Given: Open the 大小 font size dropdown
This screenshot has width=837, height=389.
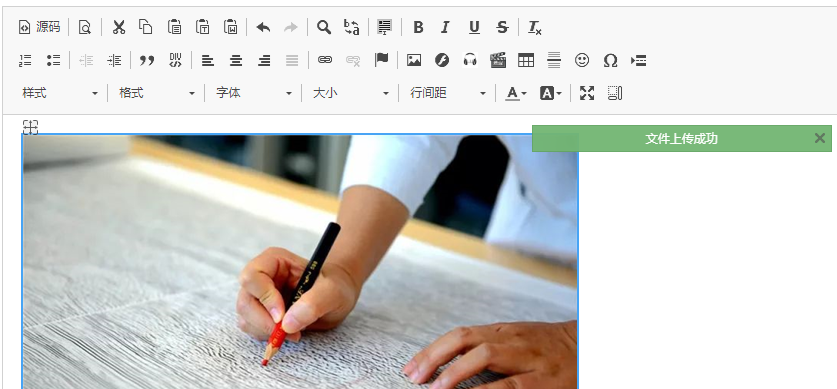Looking at the screenshot, I should (351, 93).
